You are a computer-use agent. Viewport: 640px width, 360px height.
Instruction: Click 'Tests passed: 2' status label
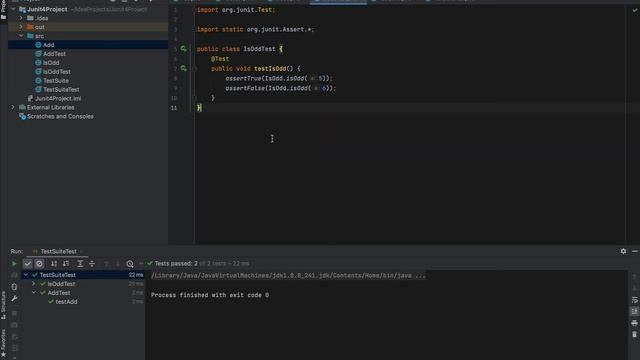176,264
